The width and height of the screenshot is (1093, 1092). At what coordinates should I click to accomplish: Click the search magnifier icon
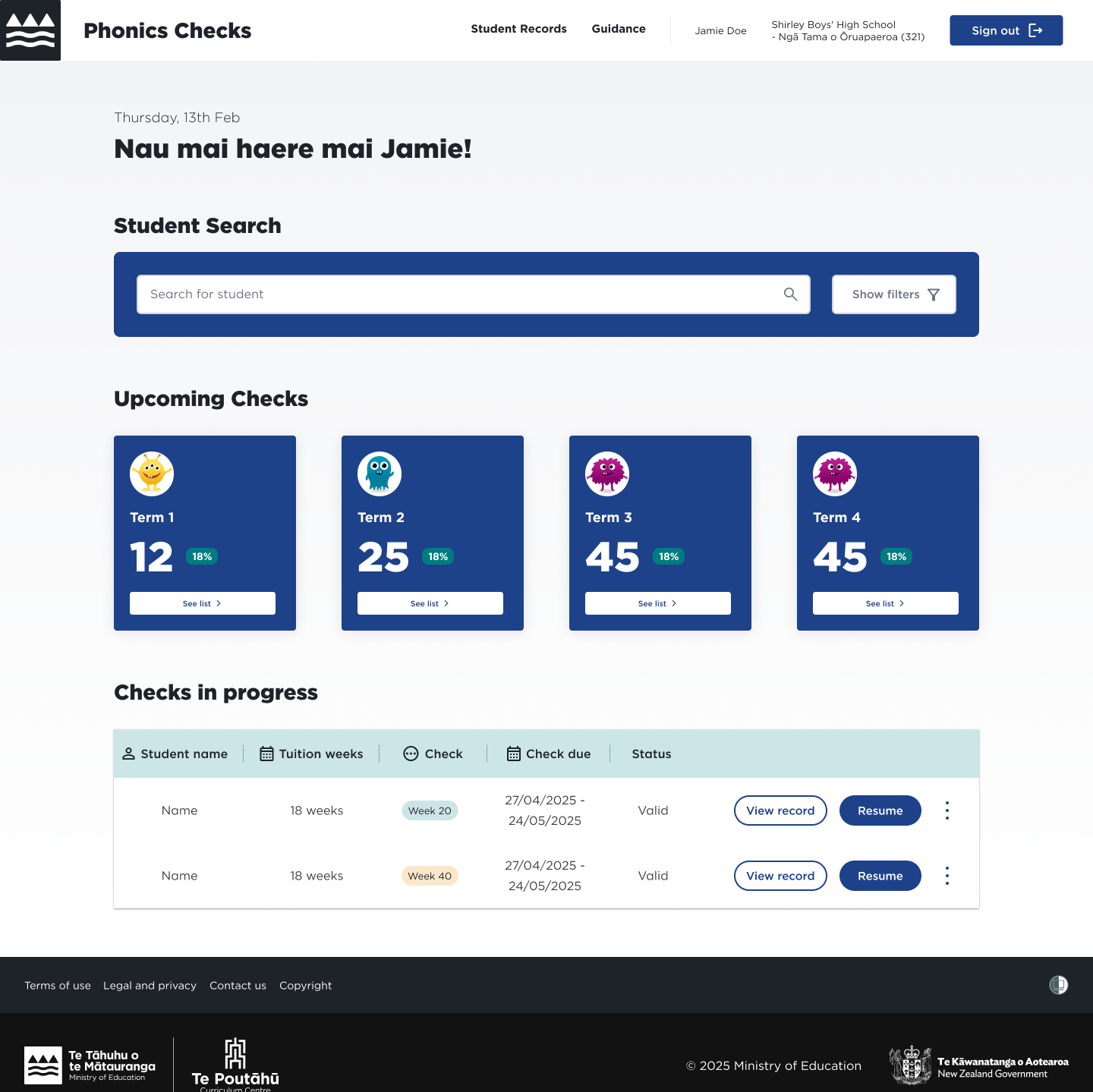pyautogui.click(x=790, y=294)
